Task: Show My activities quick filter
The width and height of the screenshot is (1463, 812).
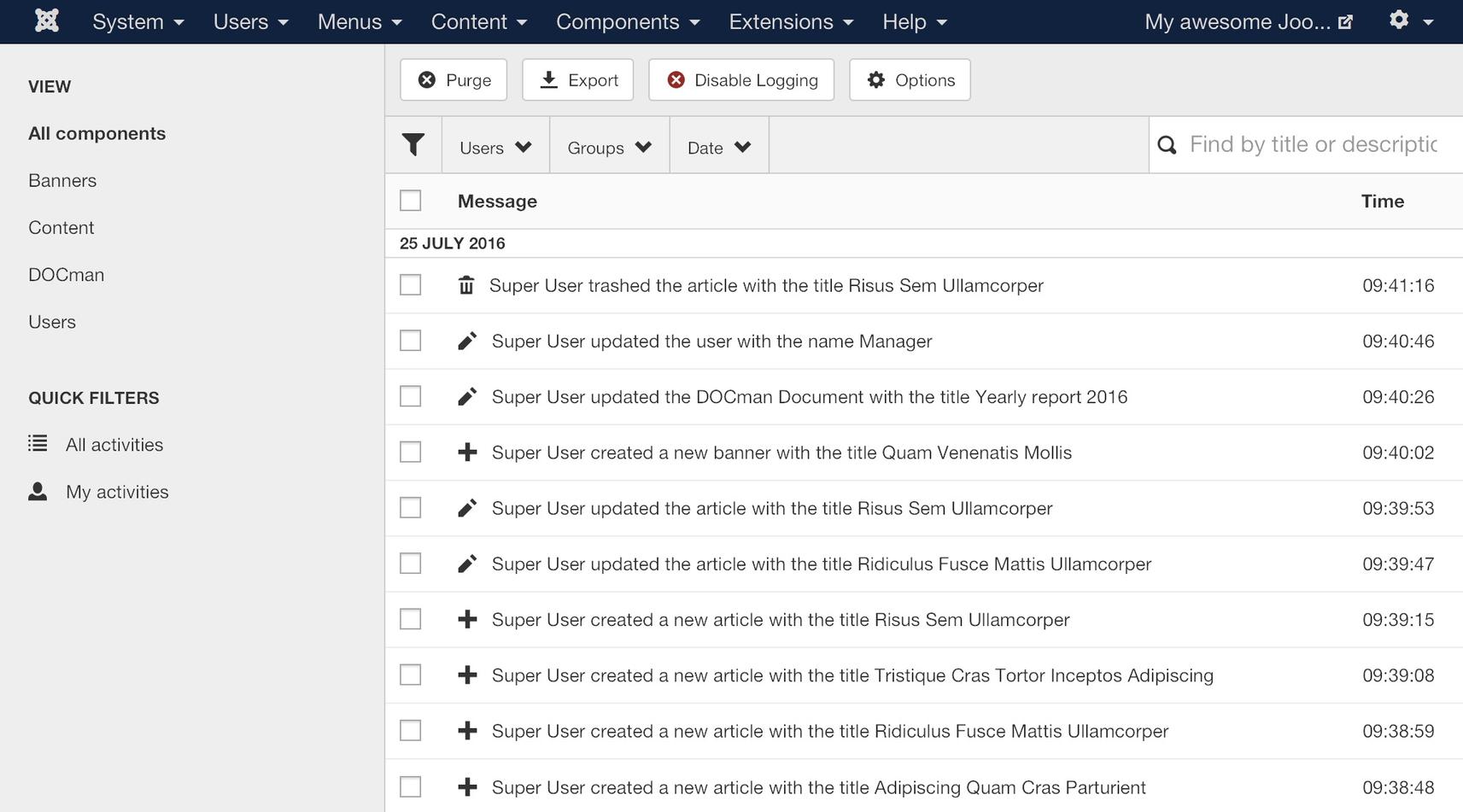Action: coord(117,492)
